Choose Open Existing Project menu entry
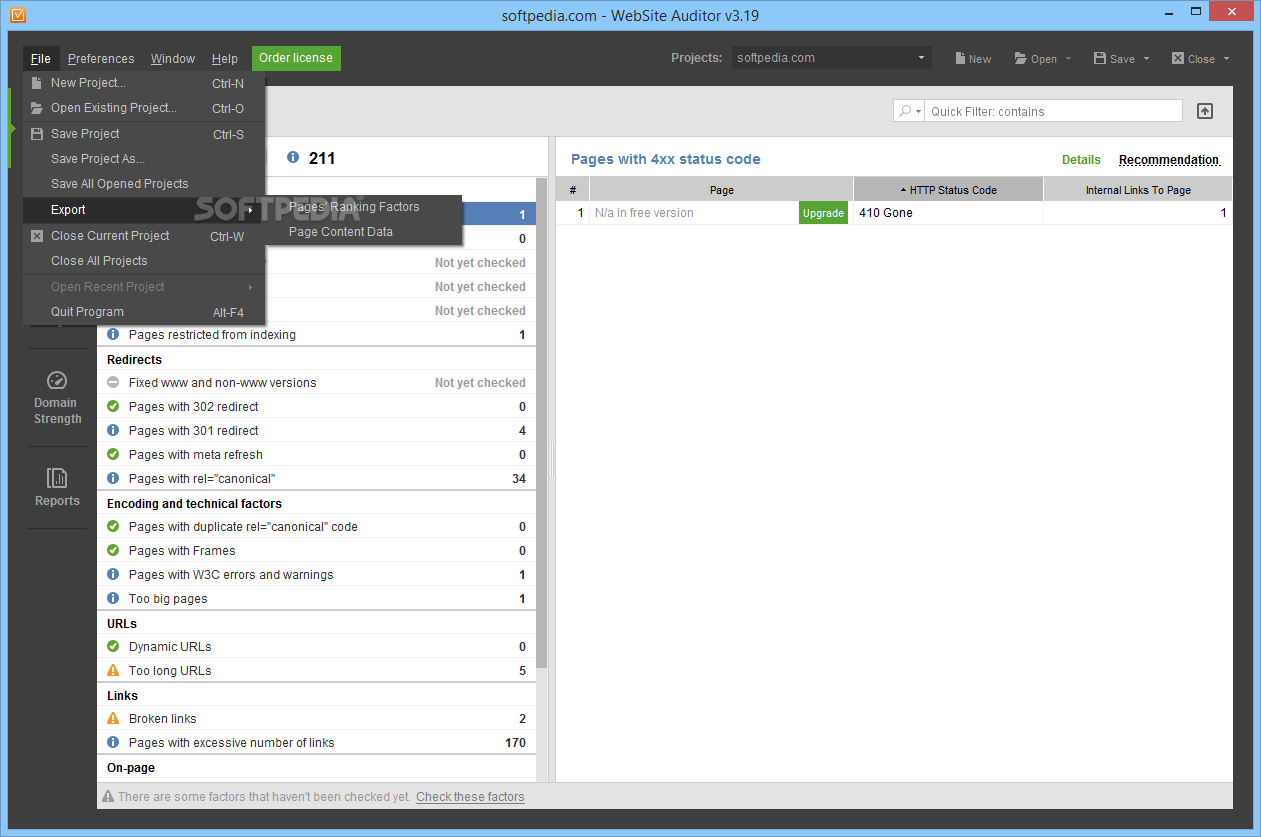Image resolution: width=1261 pixels, height=837 pixels. click(x=144, y=108)
